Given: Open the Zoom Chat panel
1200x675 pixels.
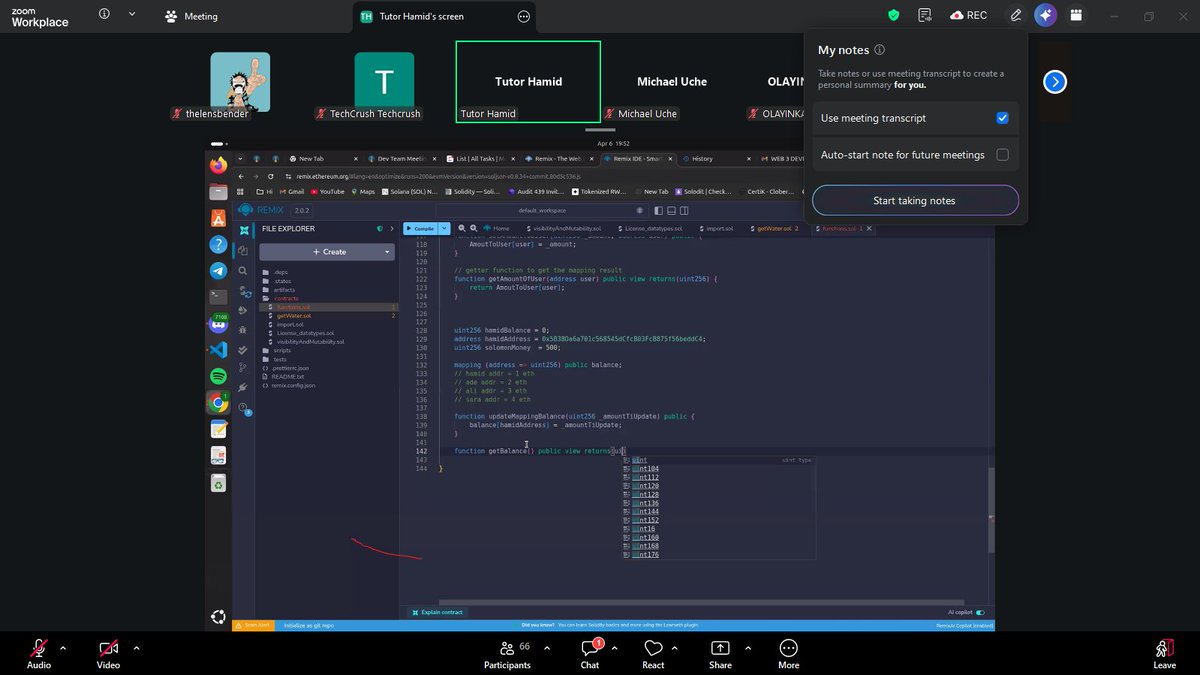Looking at the screenshot, I should pos(590,653).
